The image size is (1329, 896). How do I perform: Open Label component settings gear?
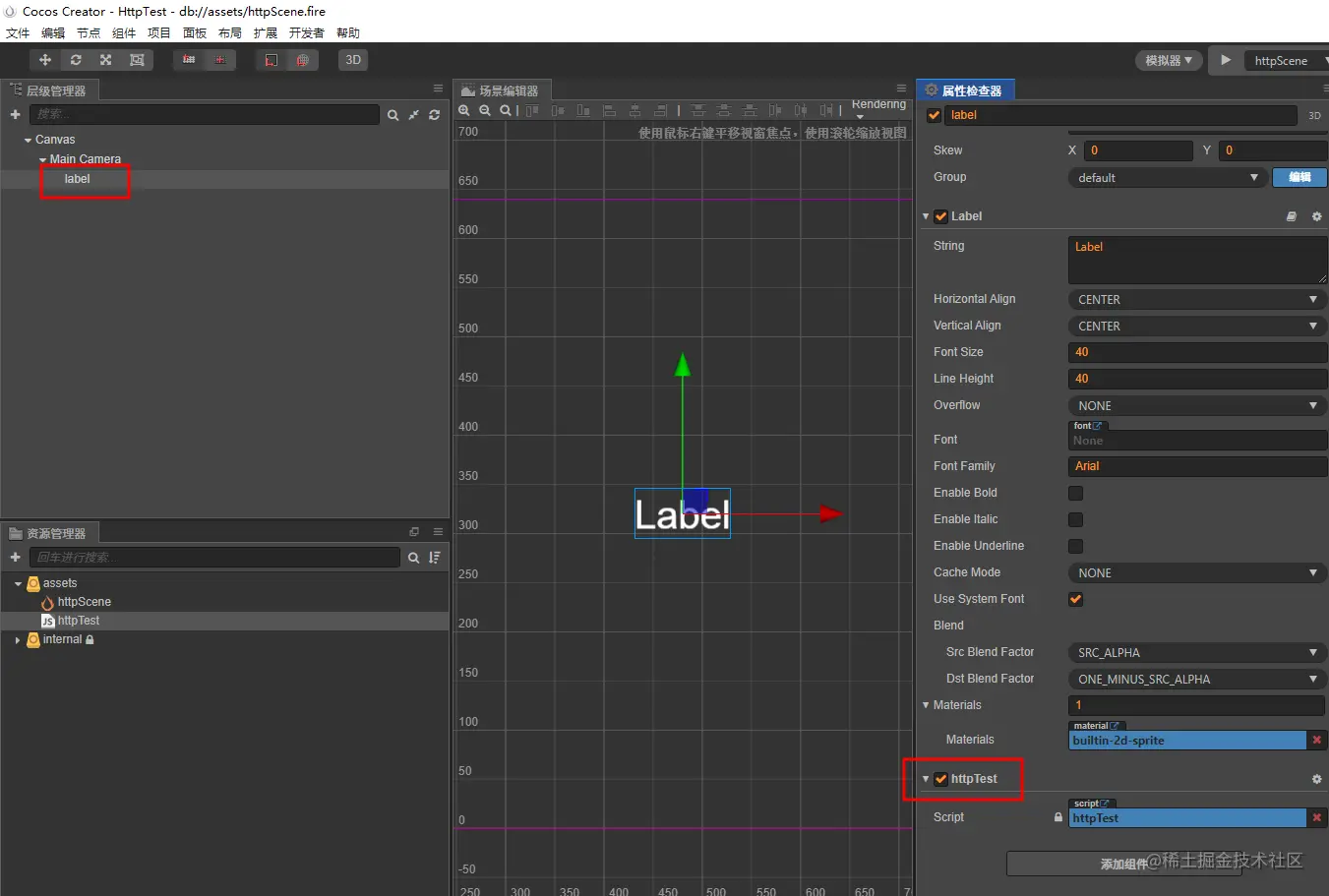click(1317, 216)
